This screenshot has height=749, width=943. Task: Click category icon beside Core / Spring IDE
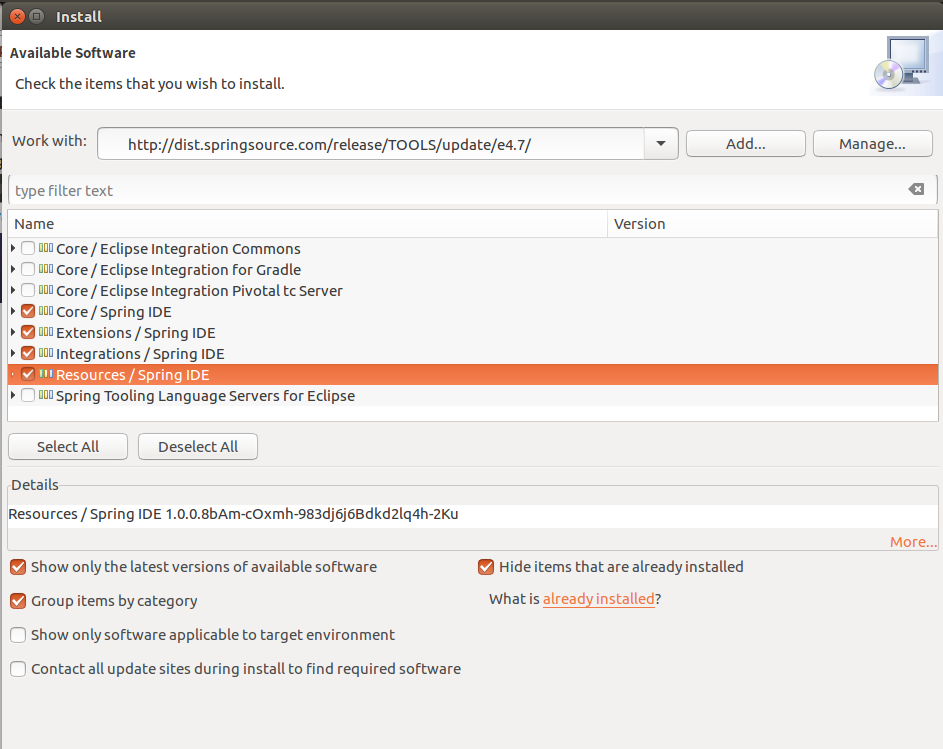point(46,312)
